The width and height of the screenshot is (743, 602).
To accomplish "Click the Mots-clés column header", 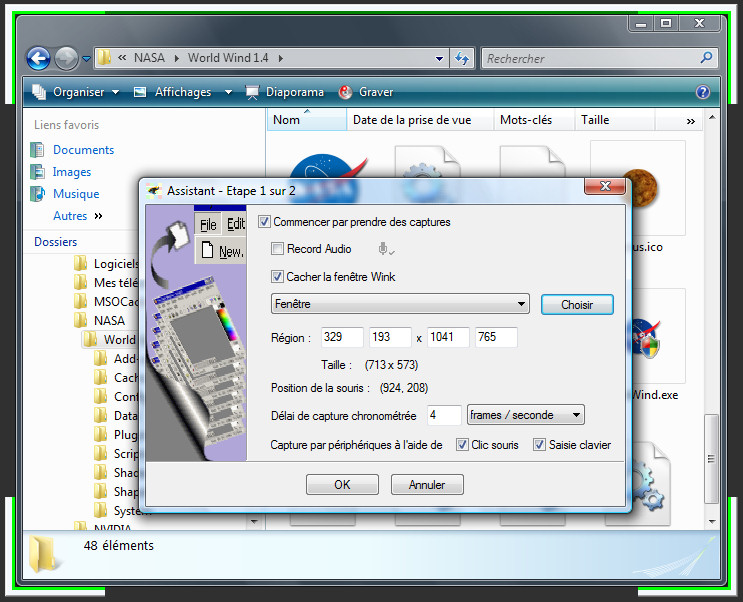I will point(534,120).
